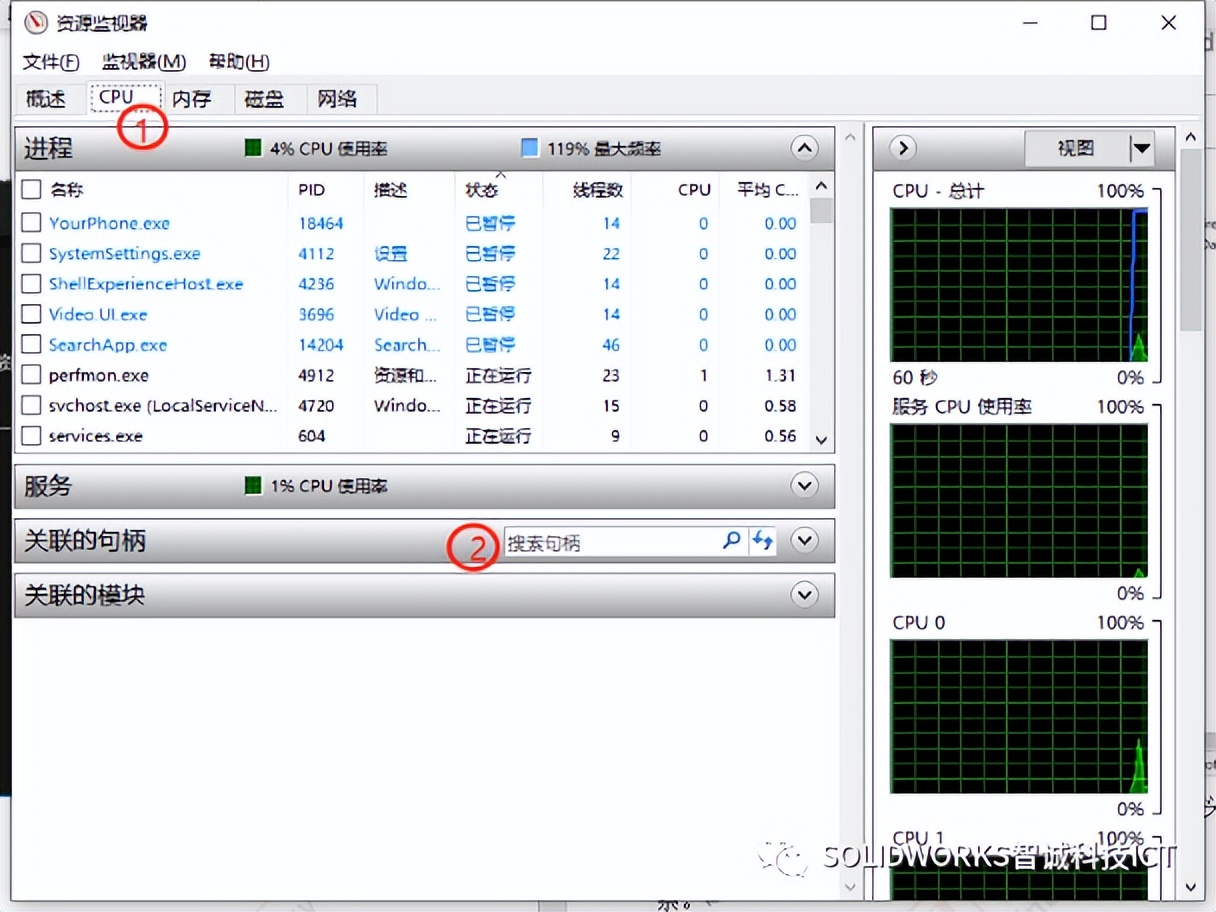Screen dimensions: 1216x912
Task: Click the refresh icon beside handle search
Action: coord(763,541)
